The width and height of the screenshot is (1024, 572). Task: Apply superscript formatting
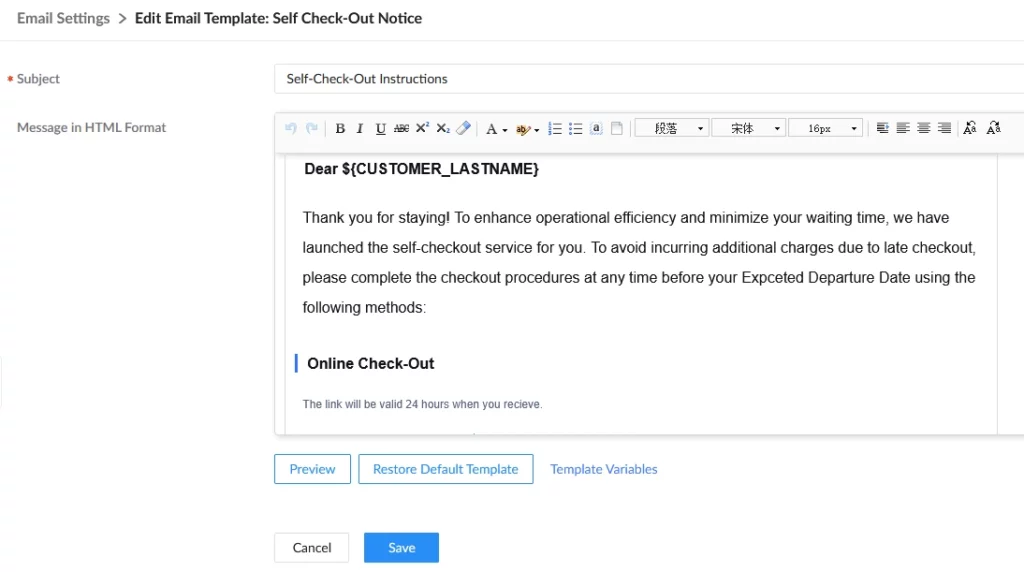coord(423,128)
